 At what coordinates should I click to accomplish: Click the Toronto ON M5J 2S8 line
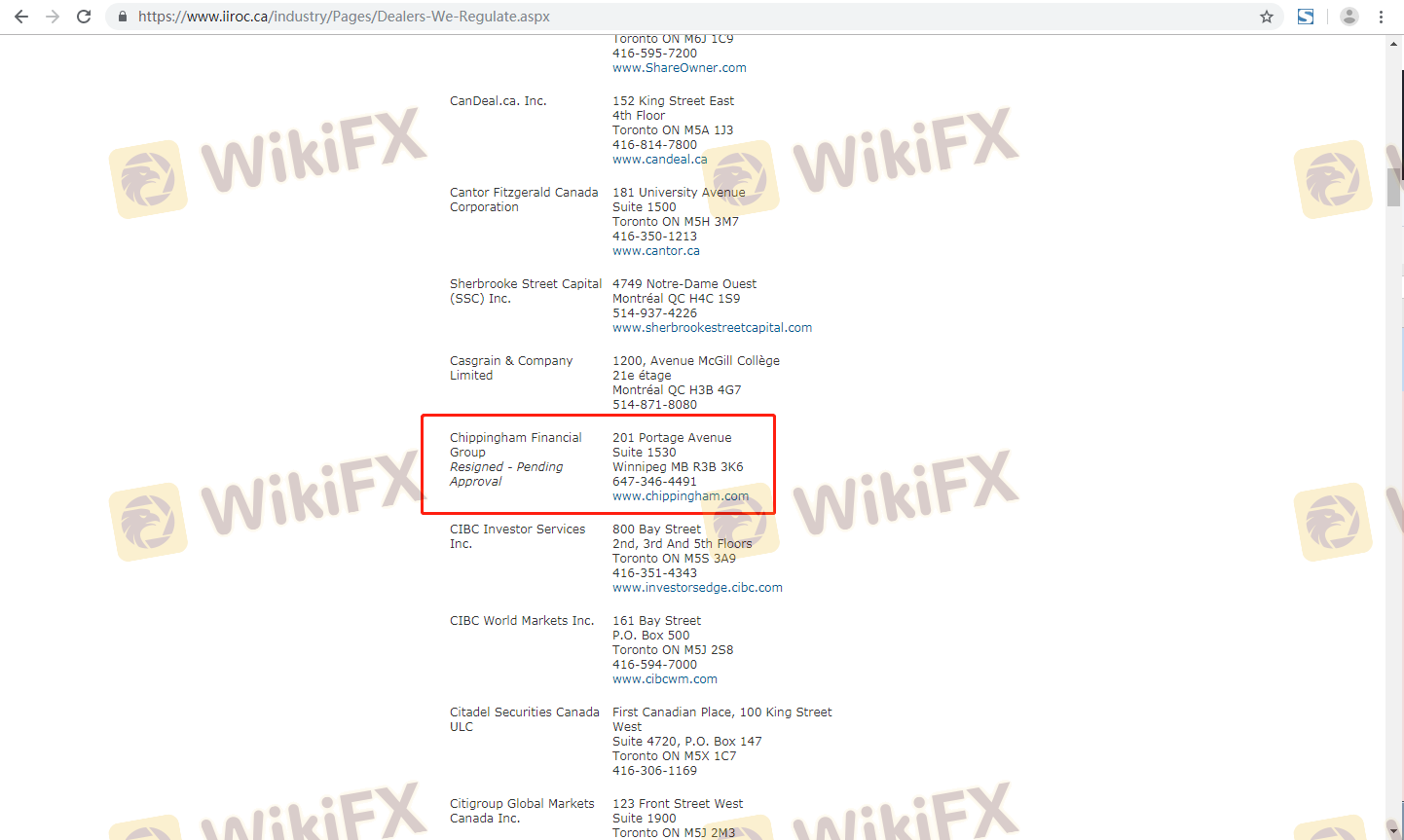click(x=673, y=650)
